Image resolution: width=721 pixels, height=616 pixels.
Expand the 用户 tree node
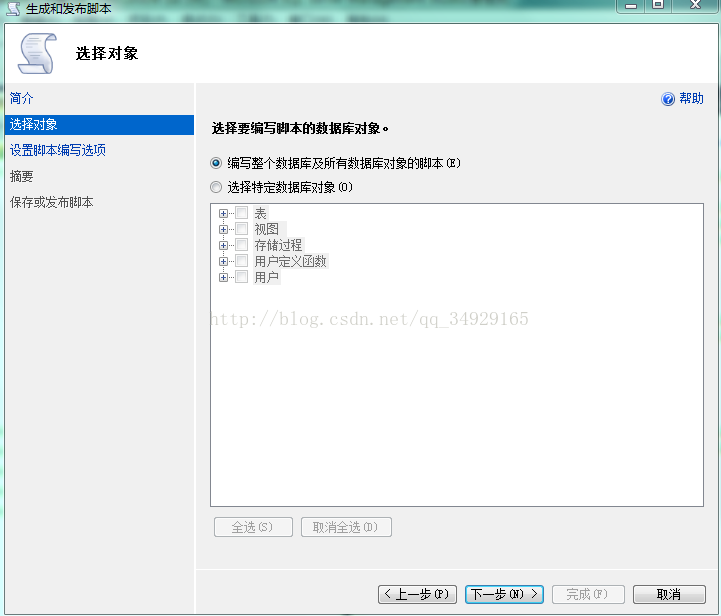224,277
